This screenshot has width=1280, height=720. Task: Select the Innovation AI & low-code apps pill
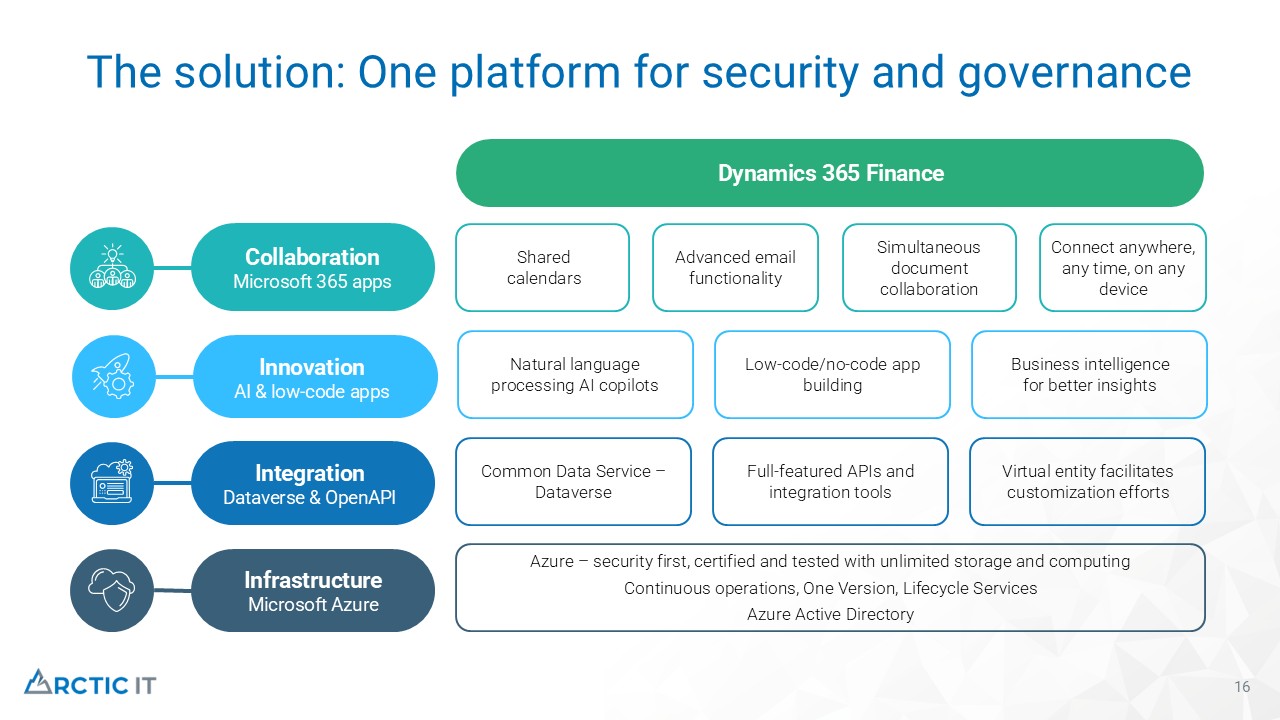coord(312,377)
